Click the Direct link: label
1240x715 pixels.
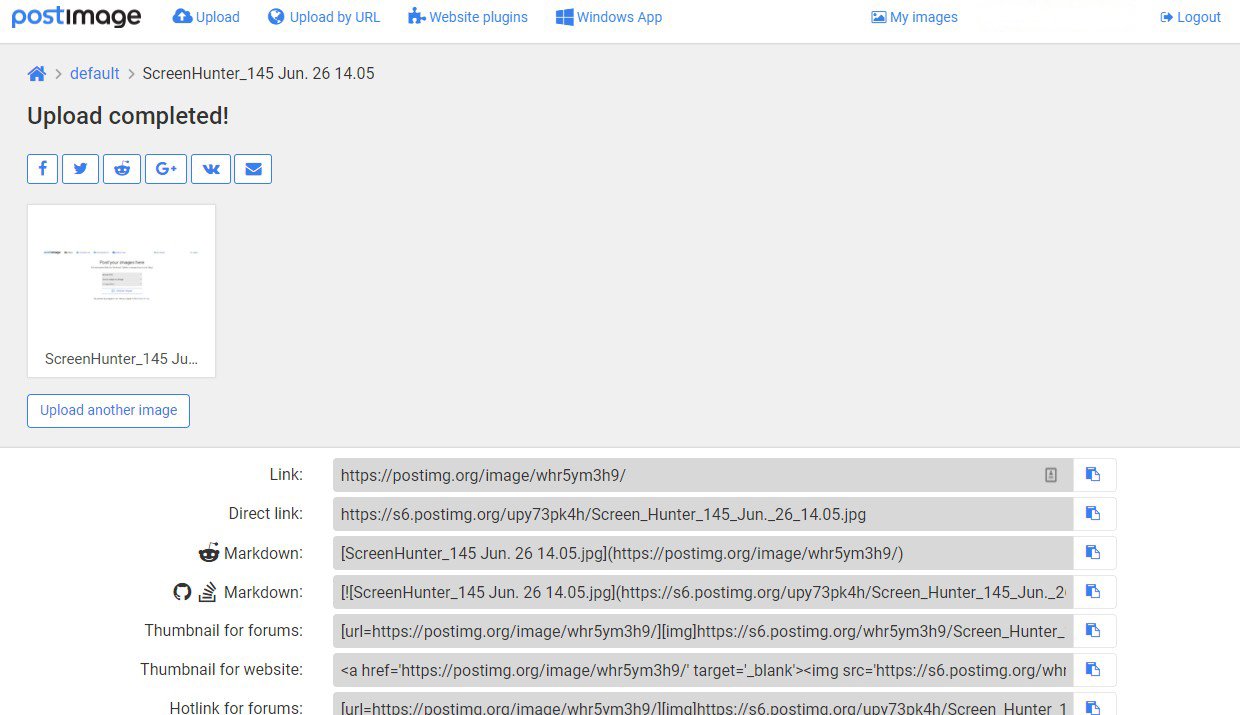[265, 514]
